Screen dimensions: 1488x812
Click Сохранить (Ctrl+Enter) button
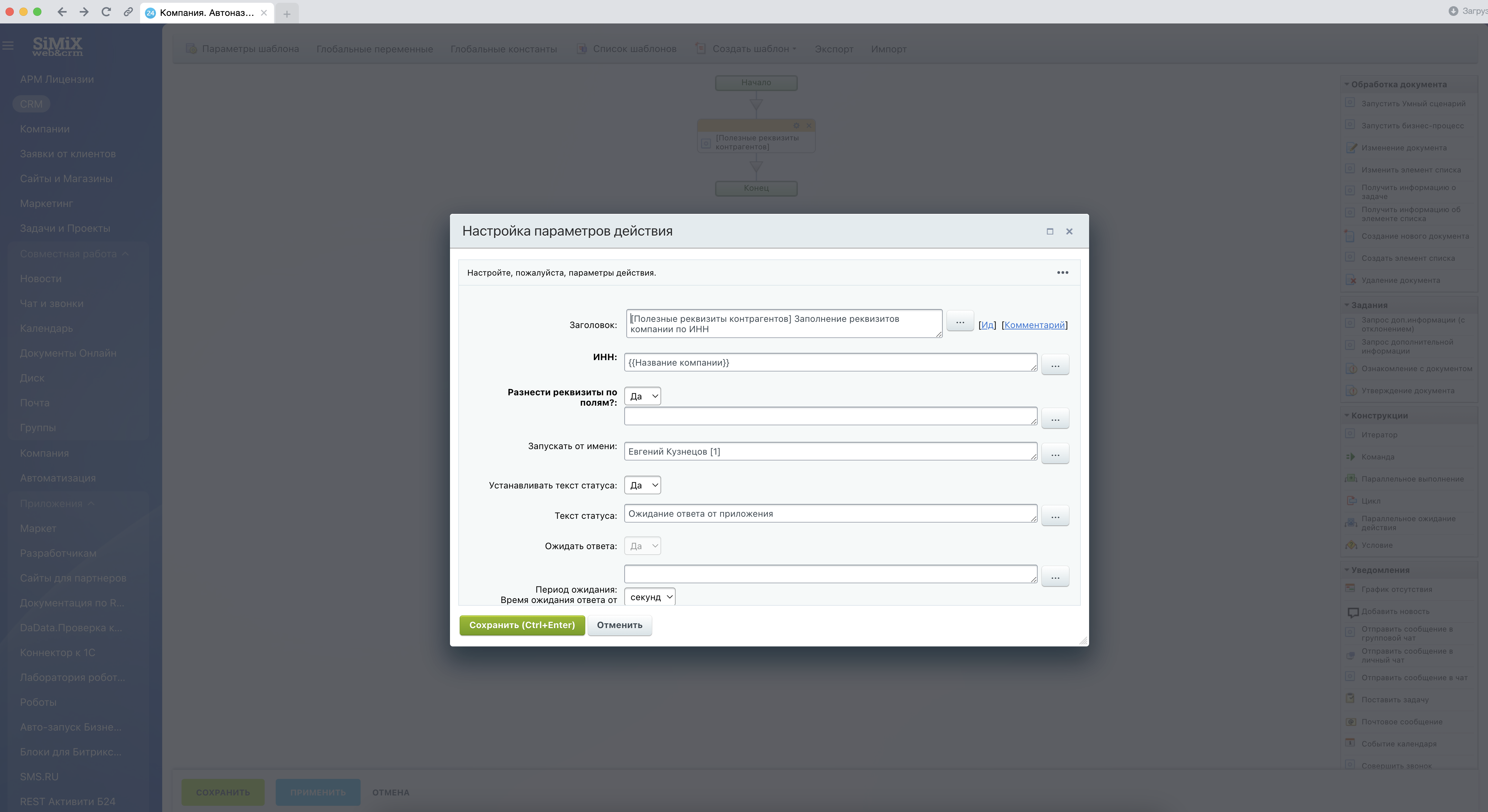point(522,625)
